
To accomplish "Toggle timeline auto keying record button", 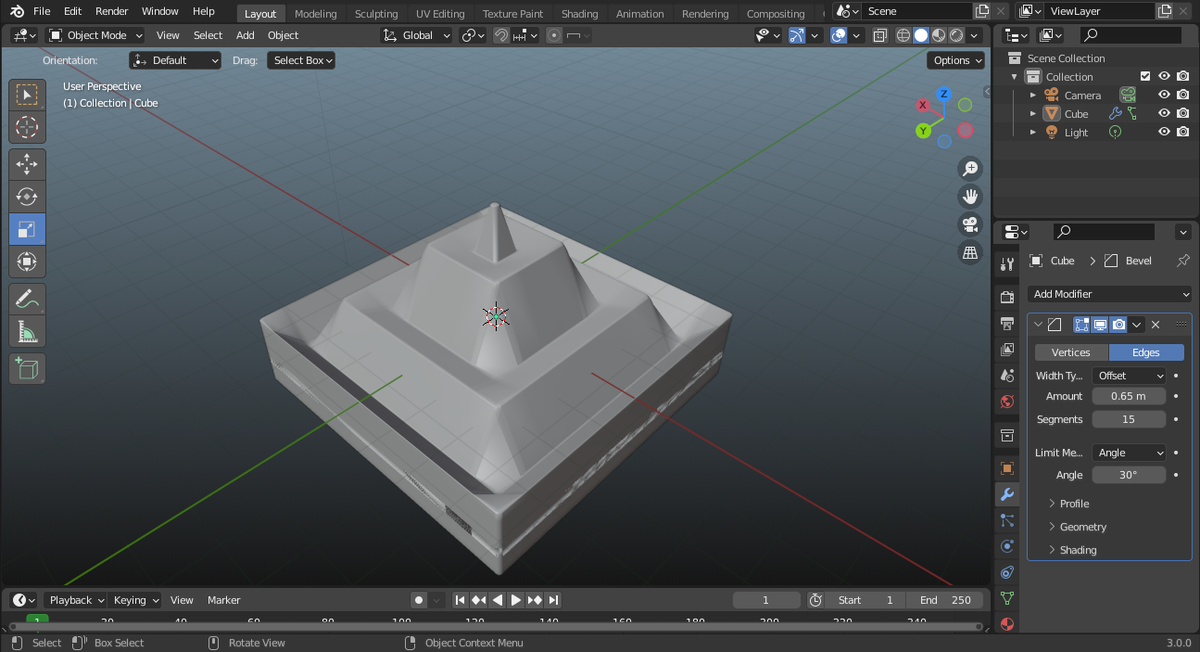I will pos(419,600).
